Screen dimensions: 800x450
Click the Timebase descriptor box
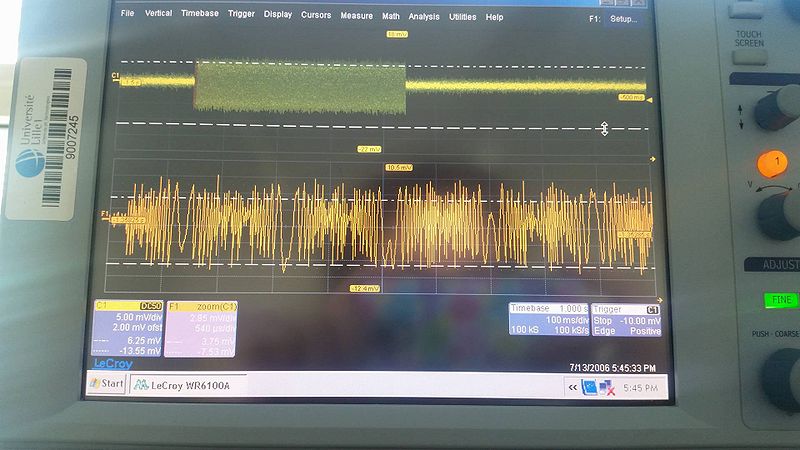coord(547,318)
